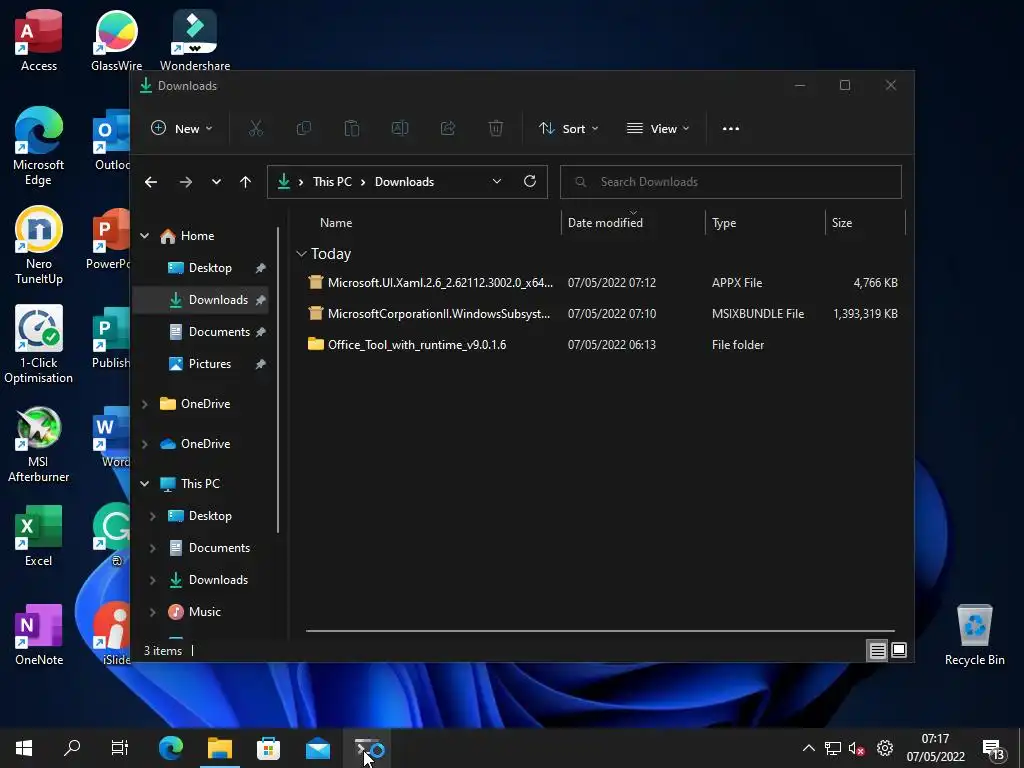Click the muted volume tray icon
The image size is (1024, 768).
point(856,748)
